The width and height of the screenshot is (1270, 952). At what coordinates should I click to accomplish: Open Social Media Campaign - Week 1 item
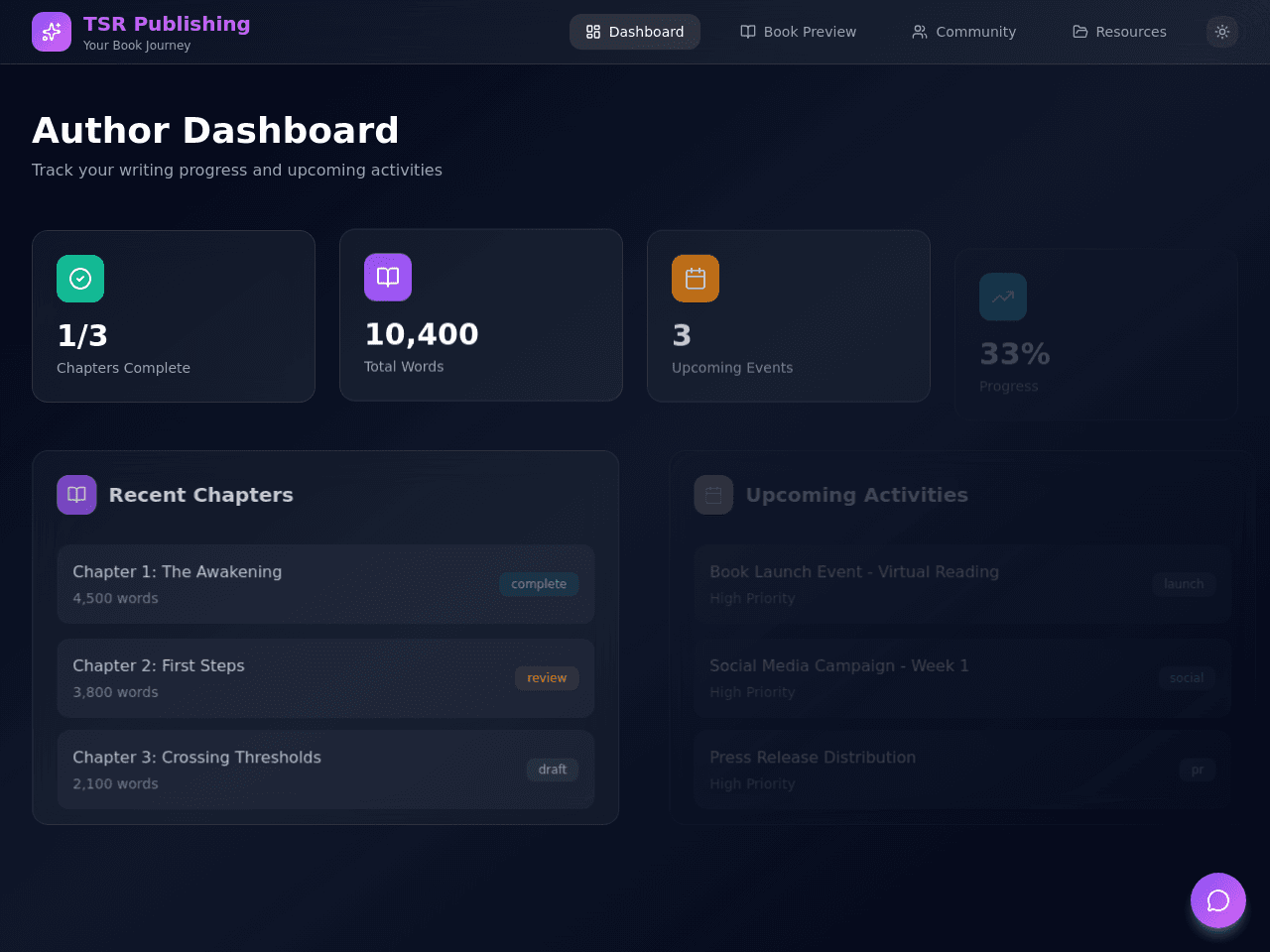tap(962, 678)
